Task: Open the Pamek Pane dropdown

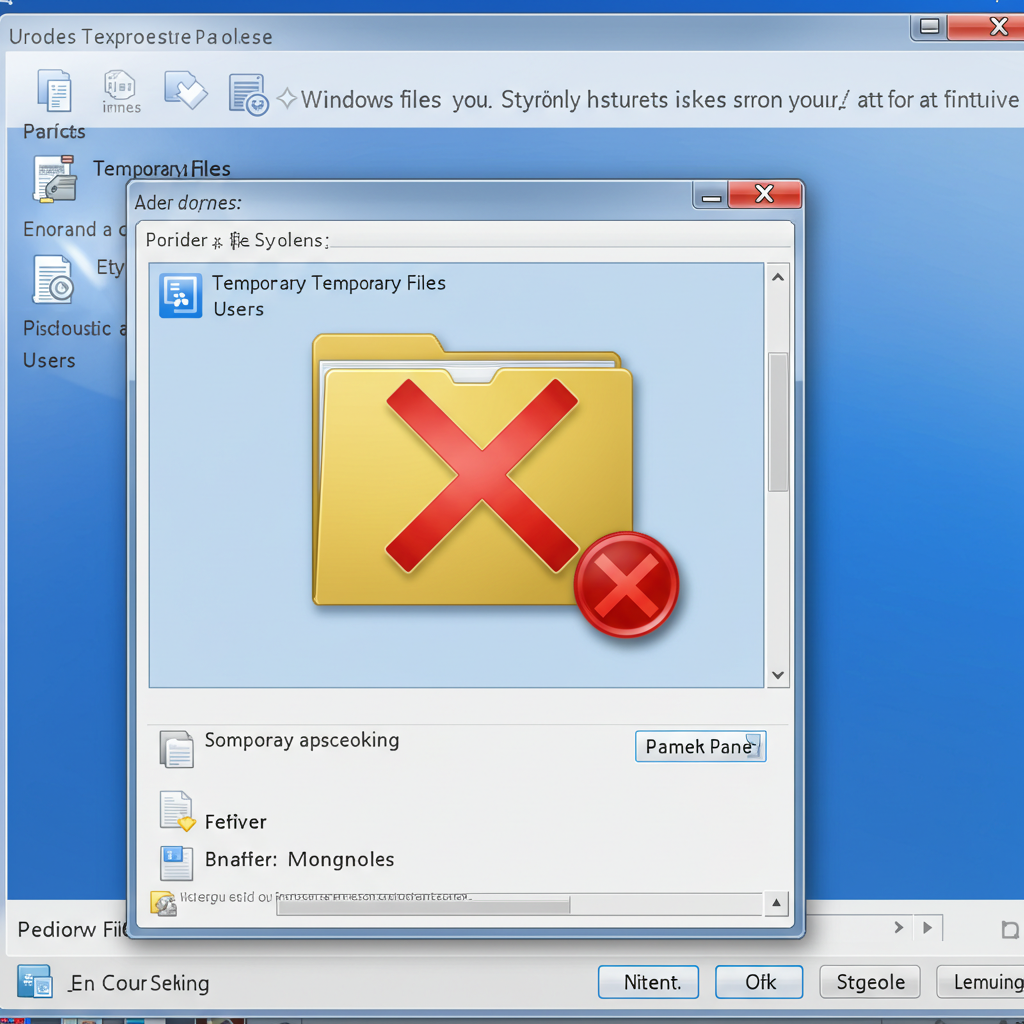Action: pyautogui.click(x=701, y=746)
